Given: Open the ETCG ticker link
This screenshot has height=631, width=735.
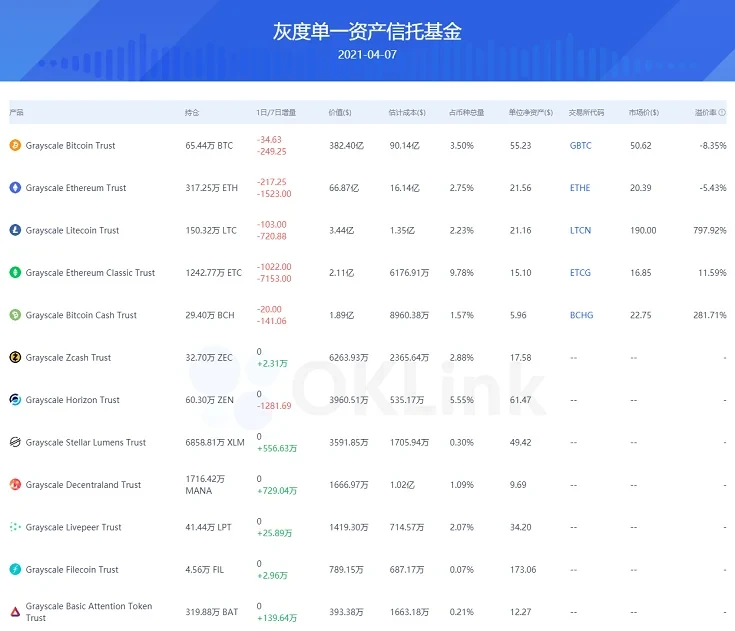Looking at the screenshot, I should click(x=580, y=272).
